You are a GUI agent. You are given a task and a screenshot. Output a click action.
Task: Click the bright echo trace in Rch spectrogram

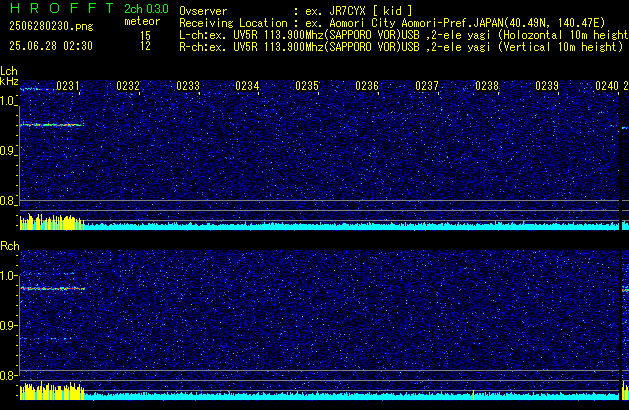(52, 288)
